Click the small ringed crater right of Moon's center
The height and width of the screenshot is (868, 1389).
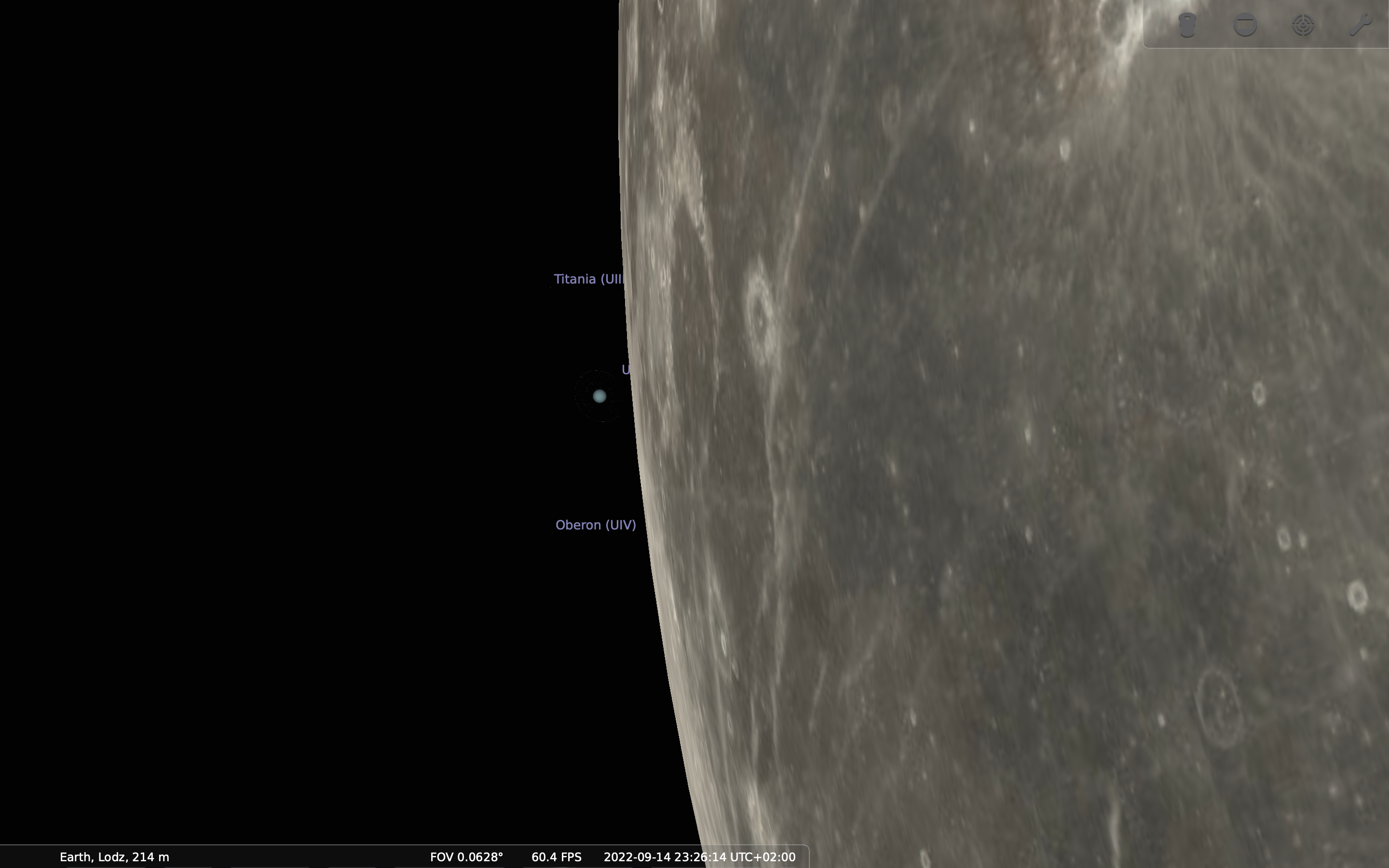[x=1258, y=394]
